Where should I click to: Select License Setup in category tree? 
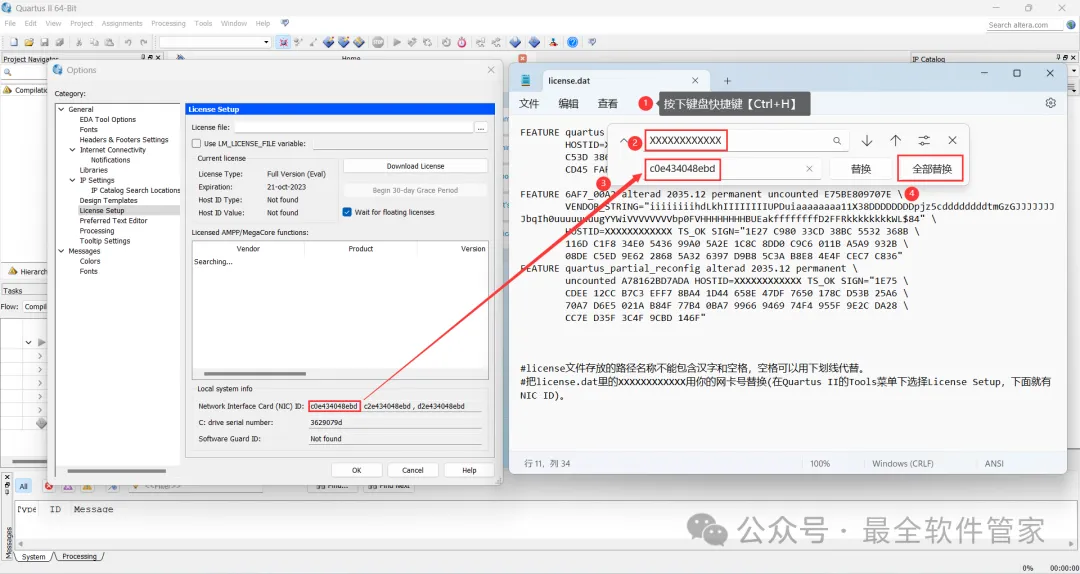pyautogui.click(x=102, y=210)
